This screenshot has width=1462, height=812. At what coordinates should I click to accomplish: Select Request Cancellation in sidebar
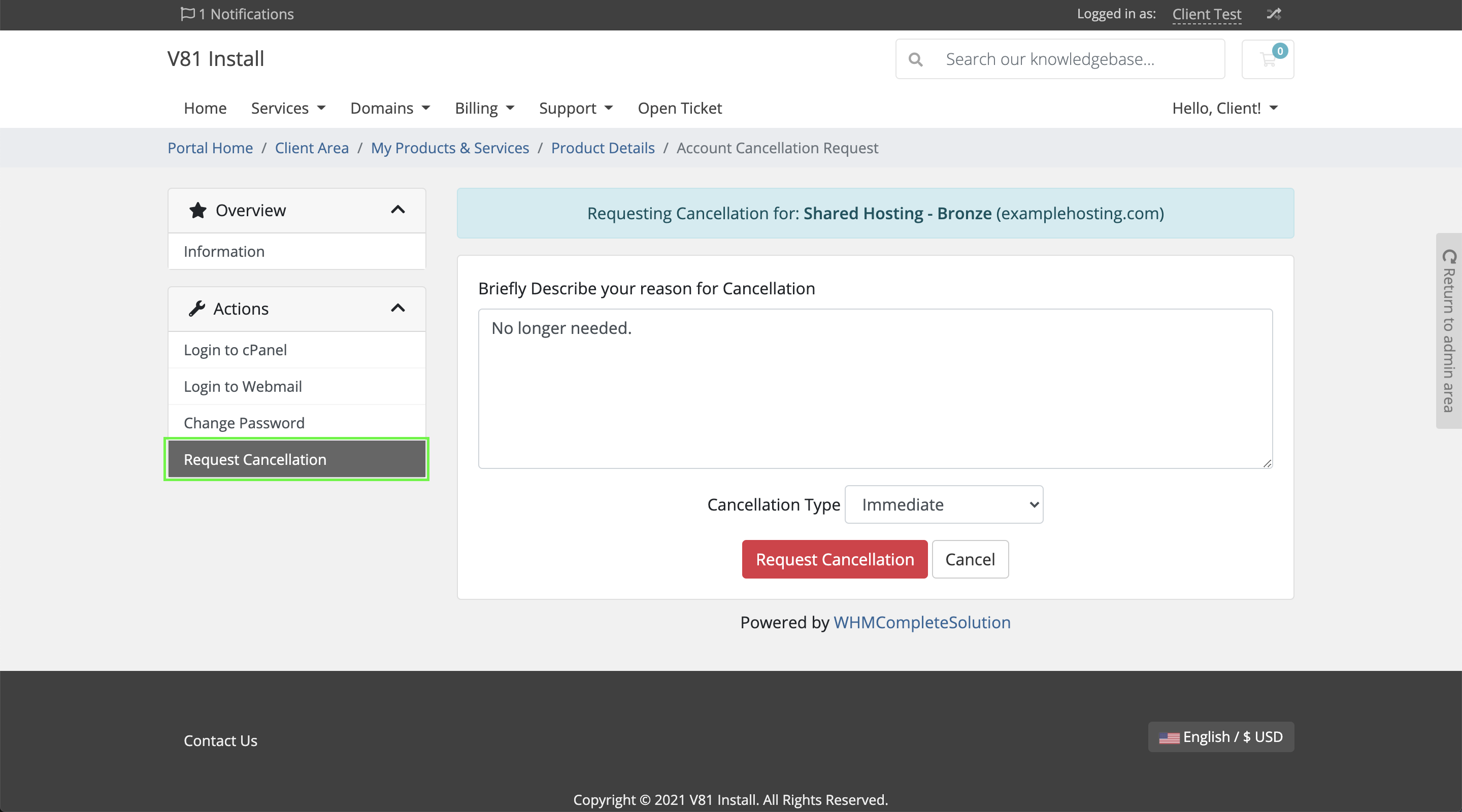click(x=297, y=459)
